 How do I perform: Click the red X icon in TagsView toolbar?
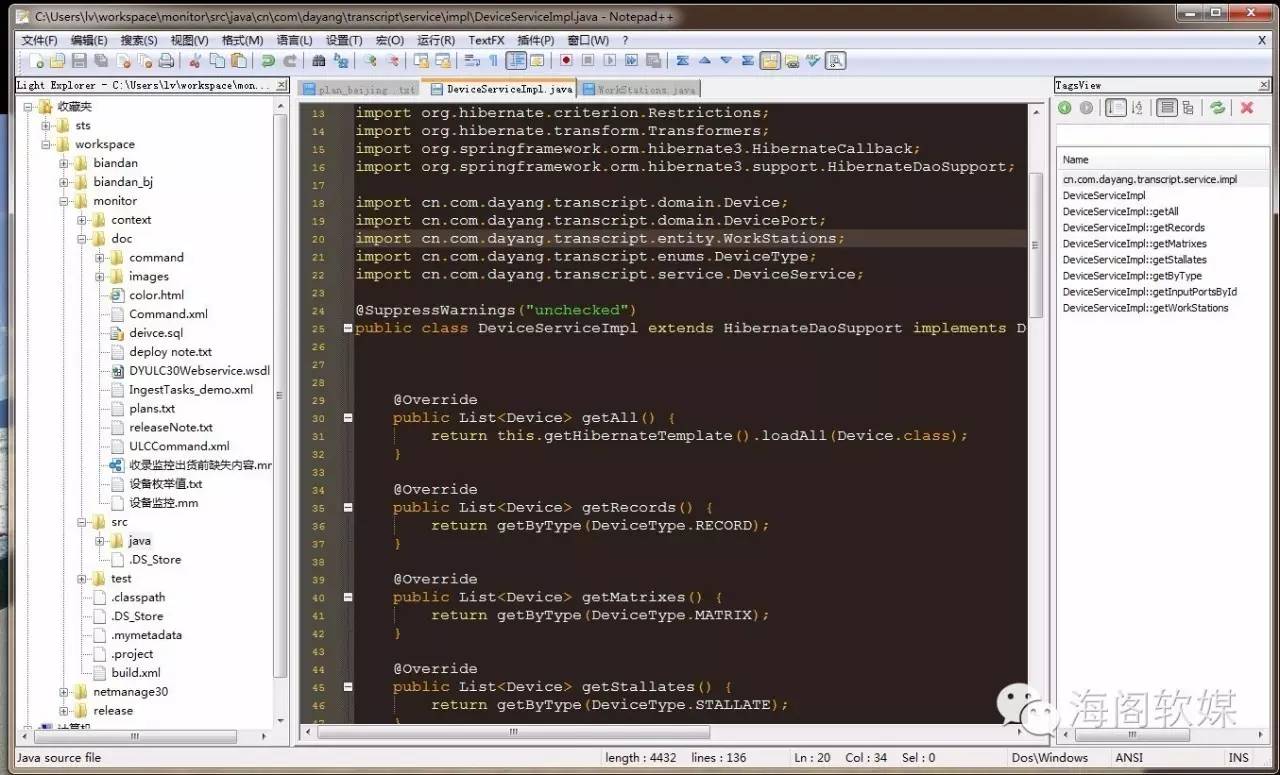1247,108
